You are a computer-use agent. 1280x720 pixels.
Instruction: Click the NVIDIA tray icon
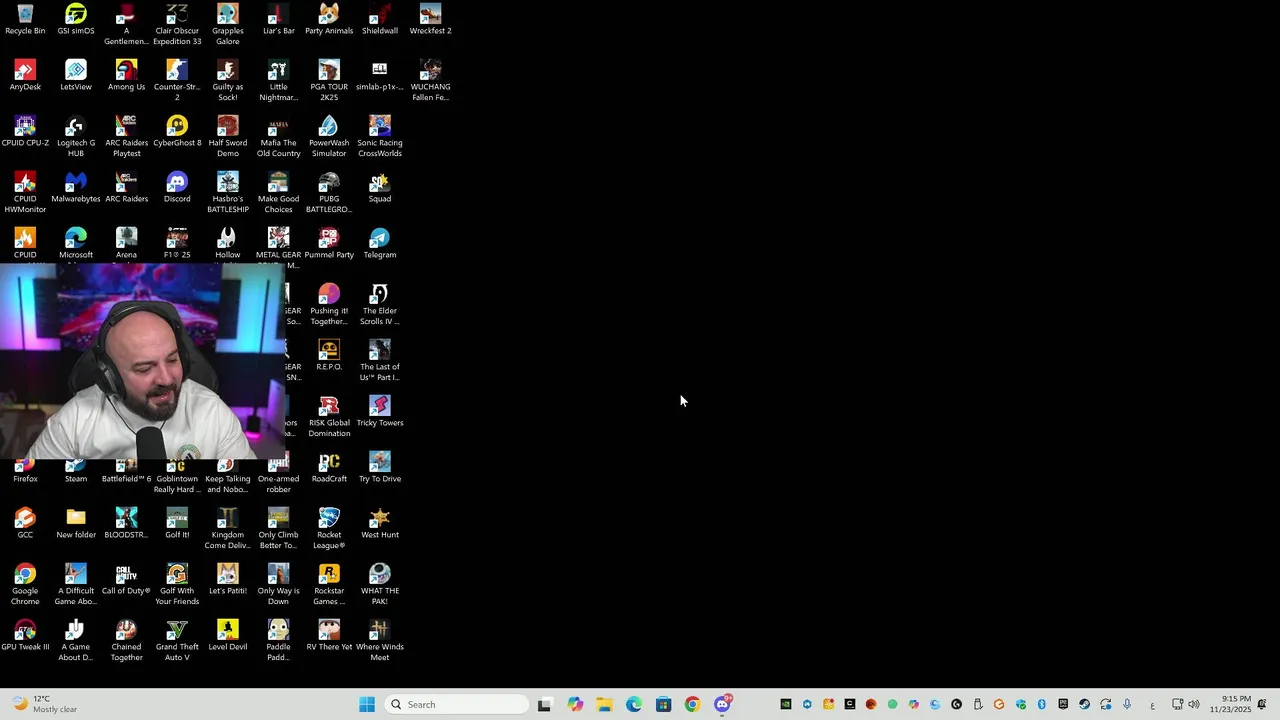[786, 705]
